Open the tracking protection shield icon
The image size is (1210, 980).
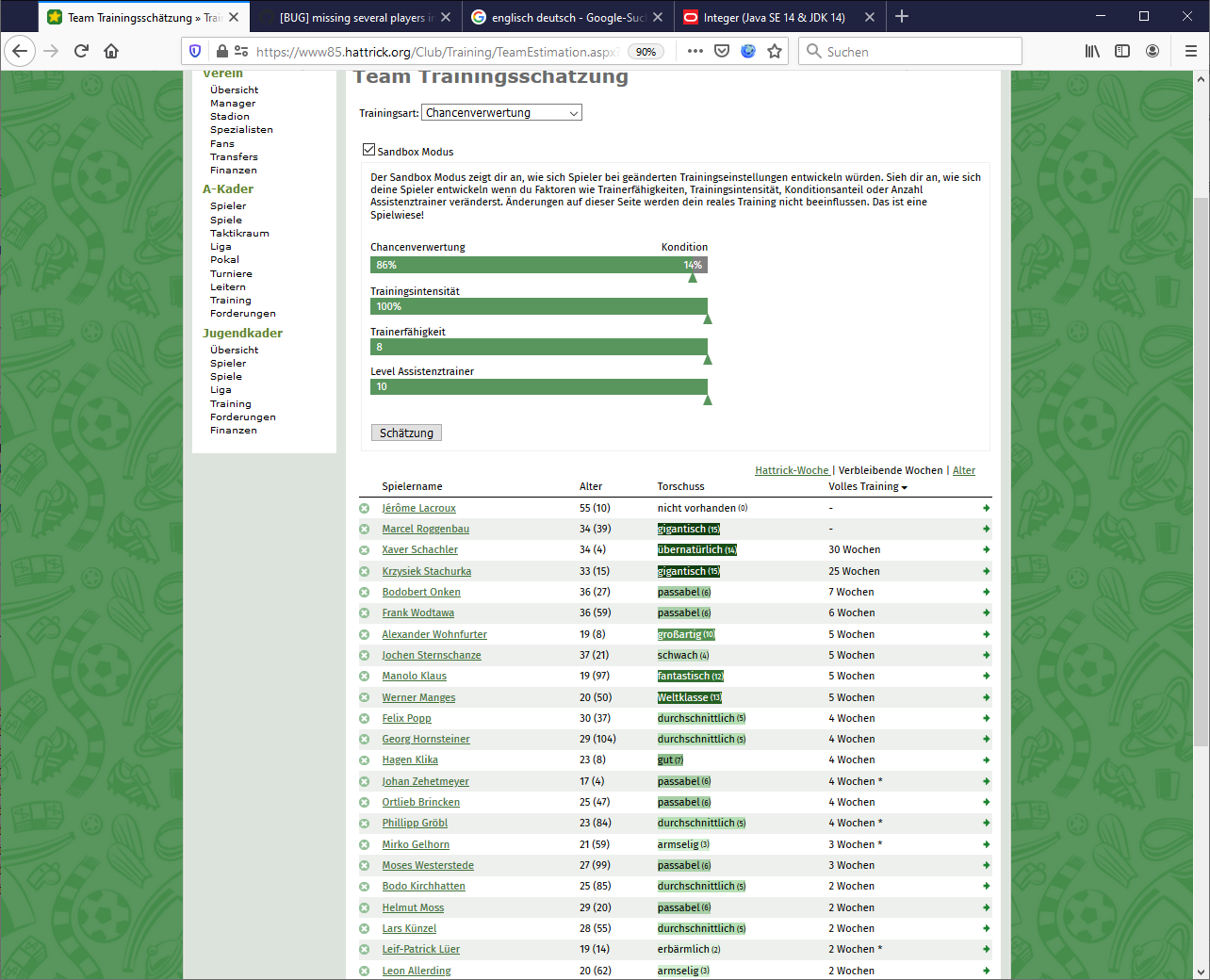tap(195, 51)
